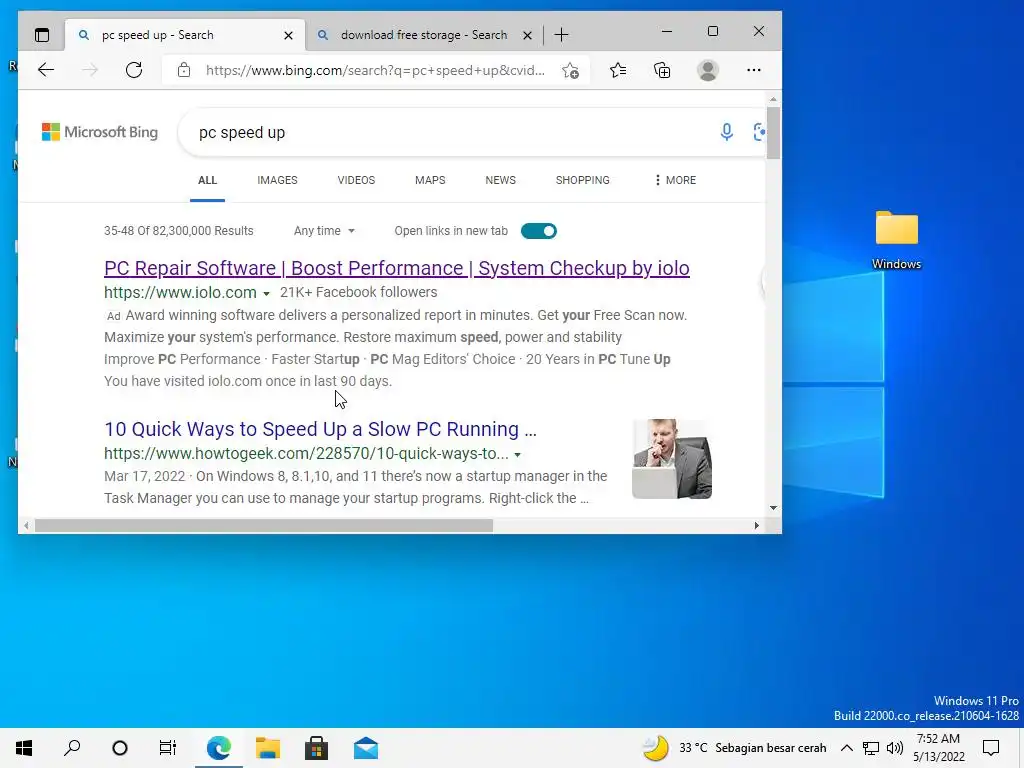Open the https://www.iolo.com green URL

click(x=180, y=293)
